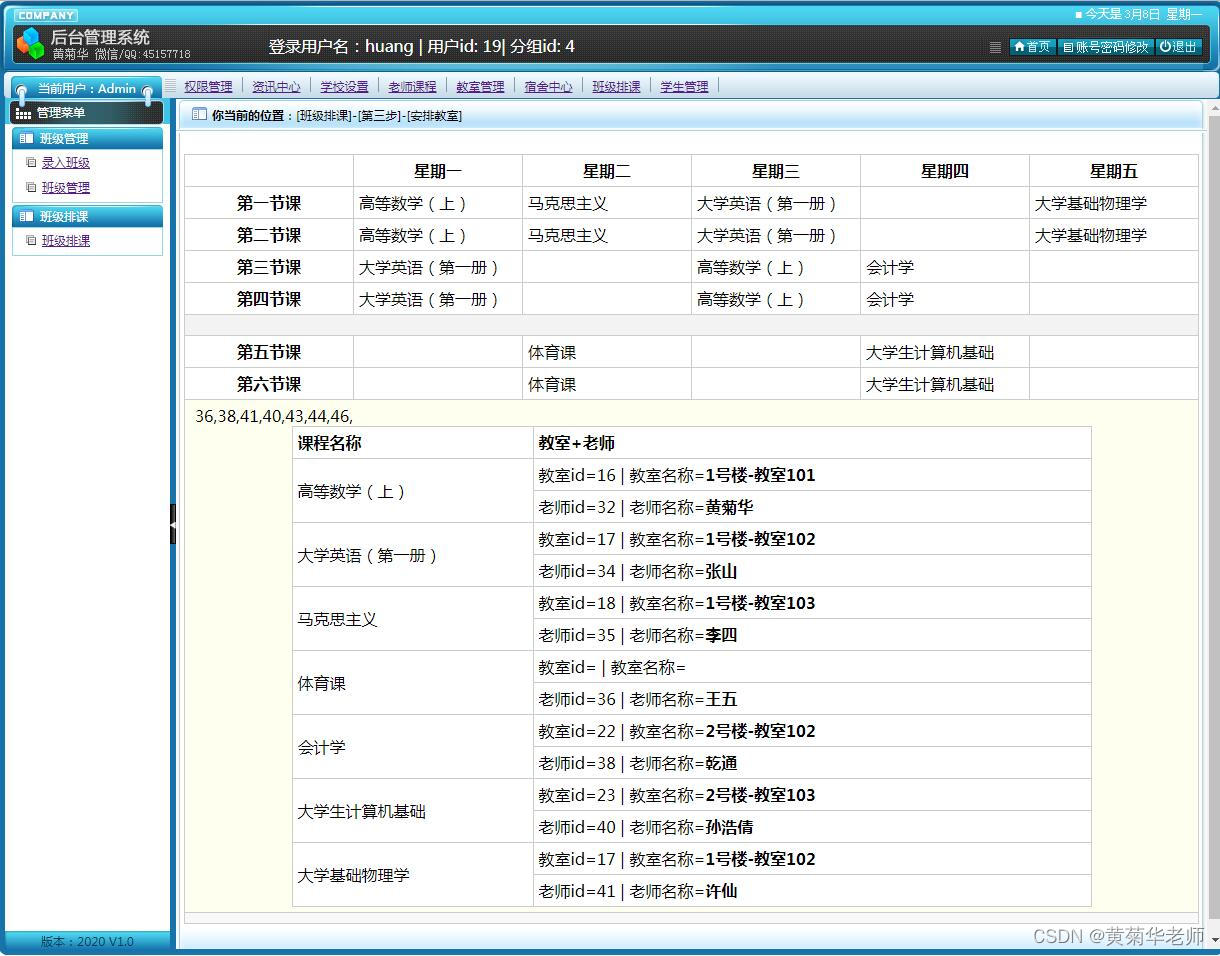Screen dimensions: 1220x956
Task: Open 账号密码修改 account password page
Action: (1105, 46)
